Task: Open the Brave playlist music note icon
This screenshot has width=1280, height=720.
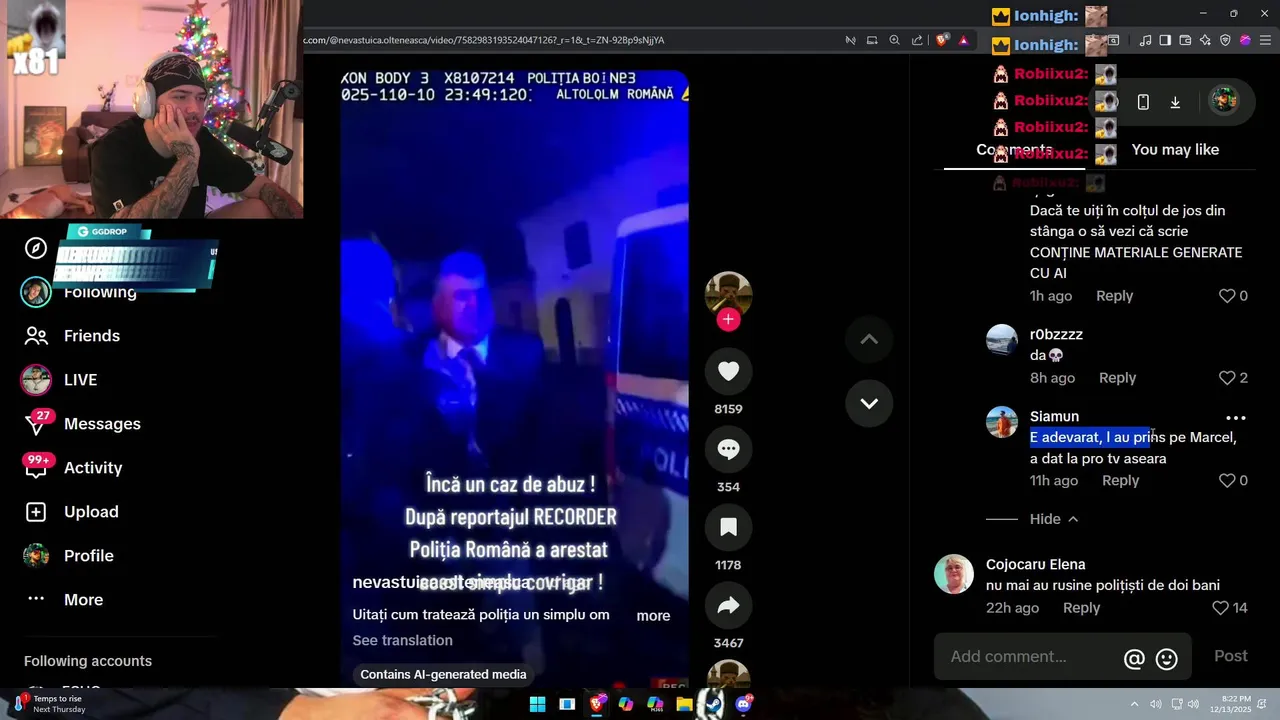Action: pos(1145,40)
